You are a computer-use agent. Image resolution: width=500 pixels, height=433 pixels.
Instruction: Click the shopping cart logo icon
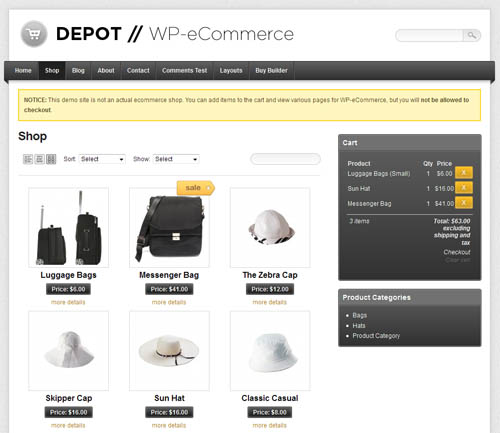point(34,34)
